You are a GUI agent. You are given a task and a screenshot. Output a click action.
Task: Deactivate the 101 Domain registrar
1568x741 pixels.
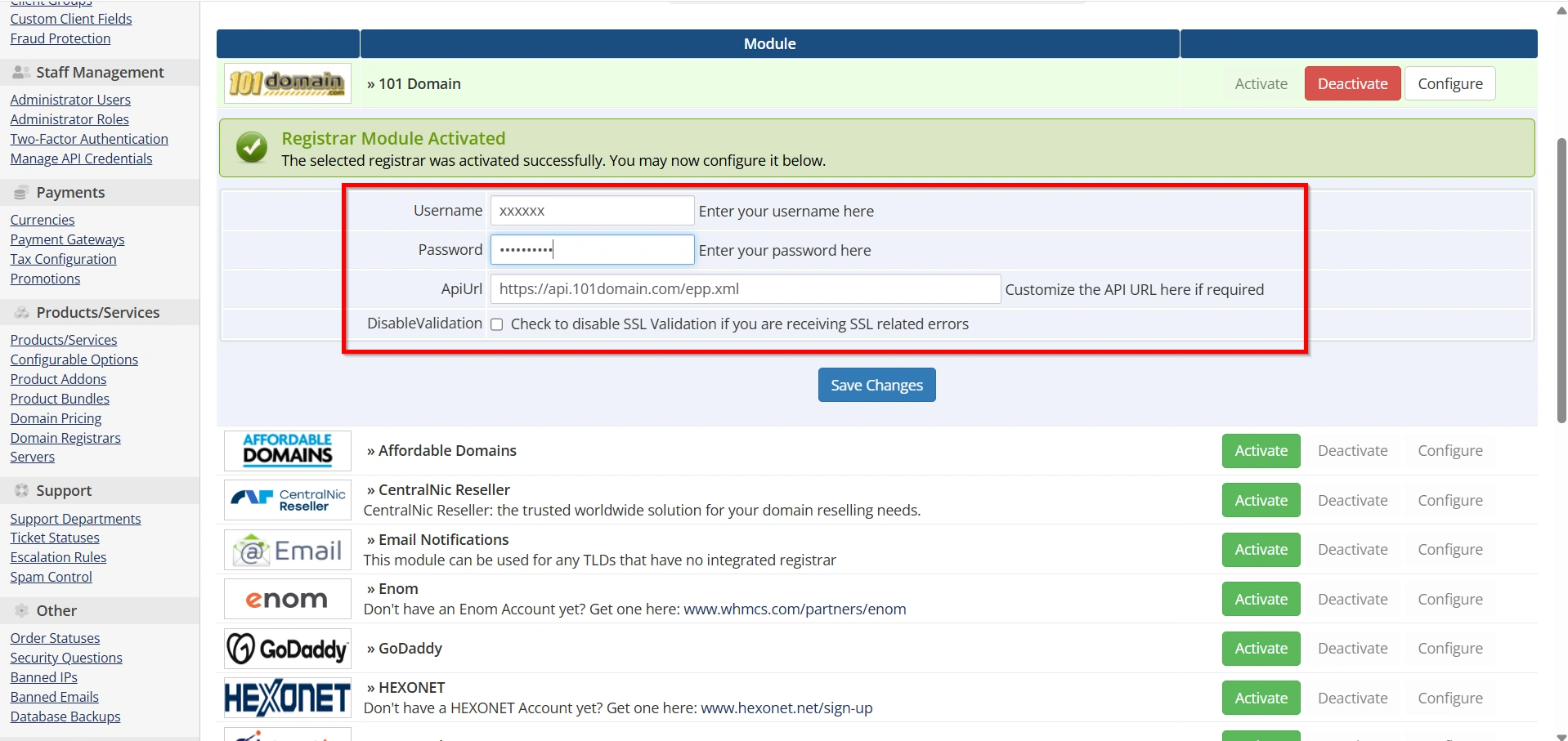click(1352, 83)
